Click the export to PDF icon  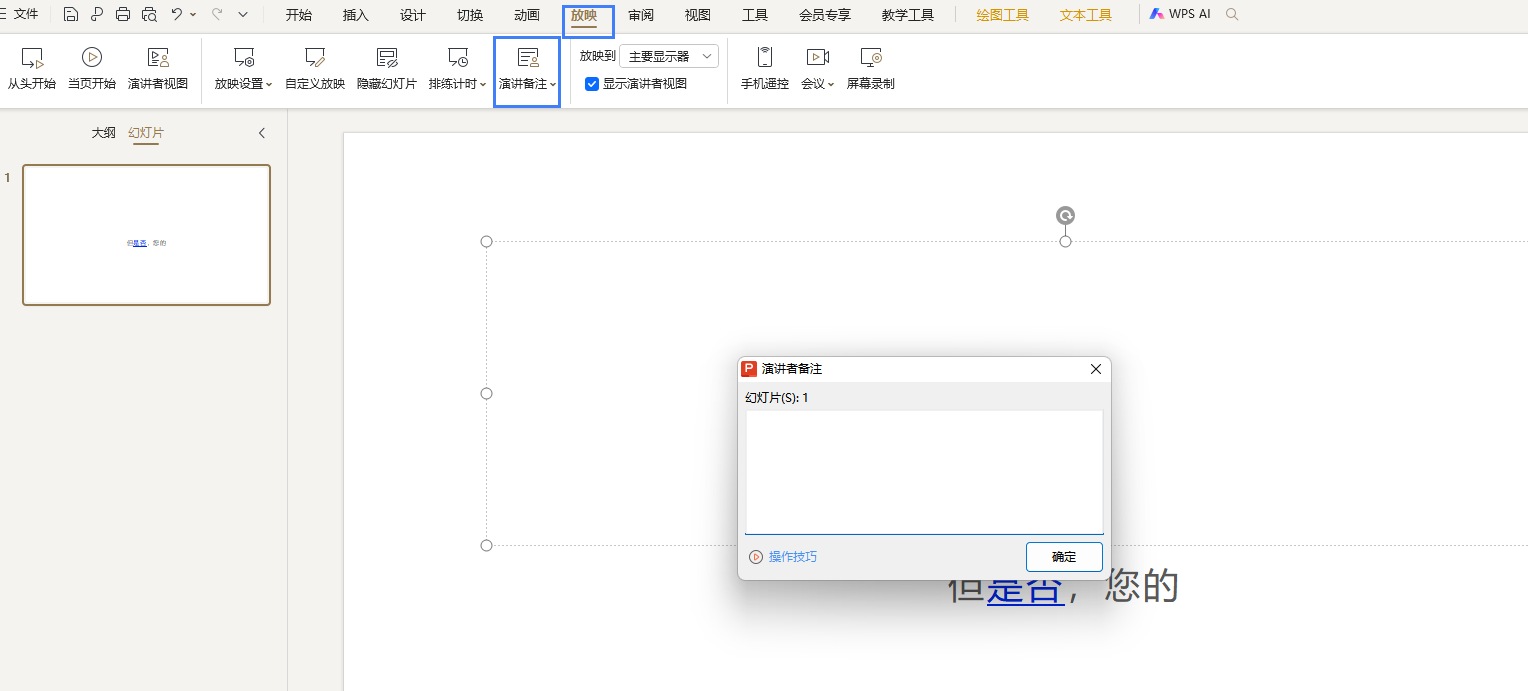(x=97, y=14)
